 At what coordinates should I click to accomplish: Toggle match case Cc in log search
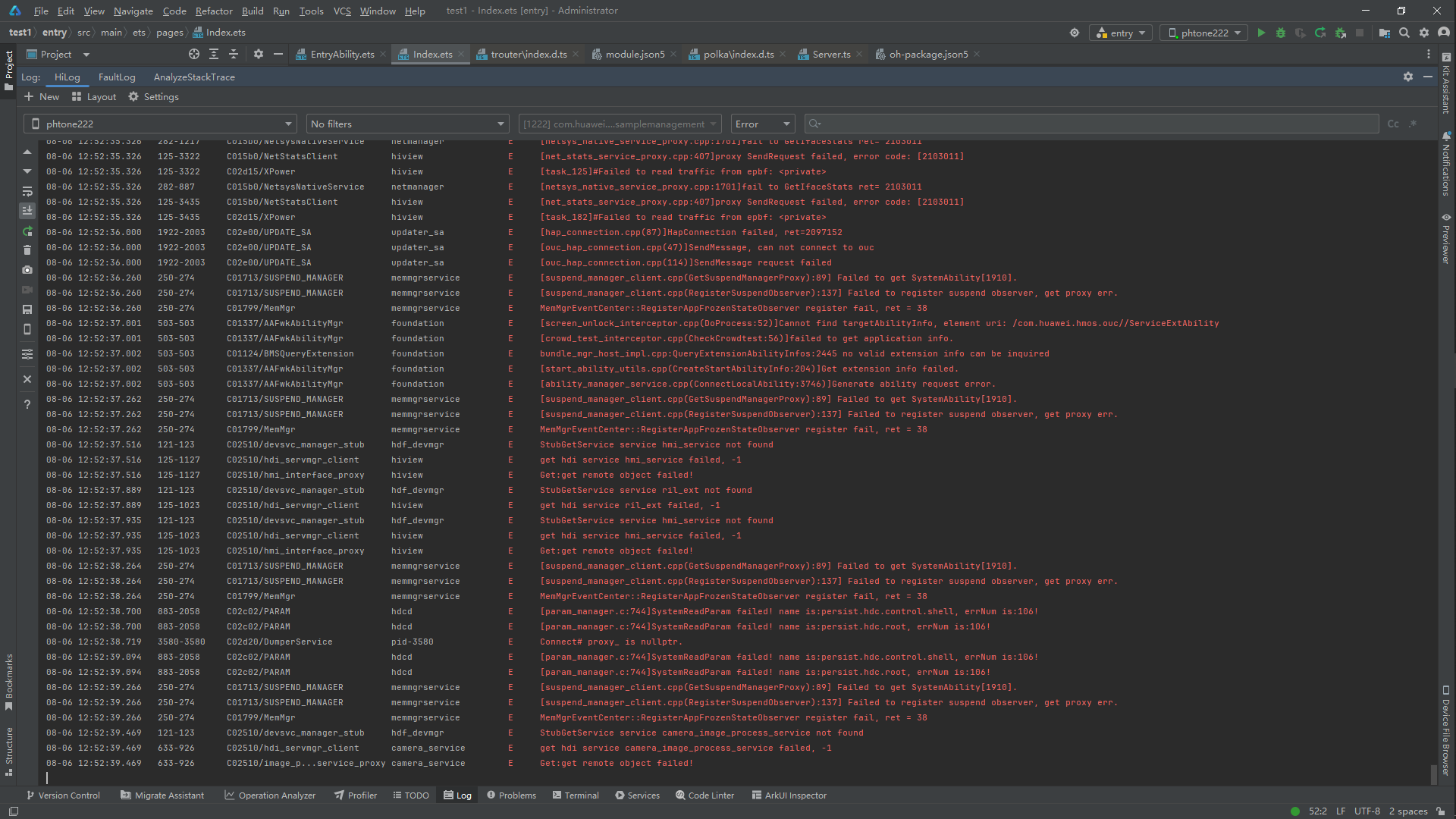[1393, 124]
